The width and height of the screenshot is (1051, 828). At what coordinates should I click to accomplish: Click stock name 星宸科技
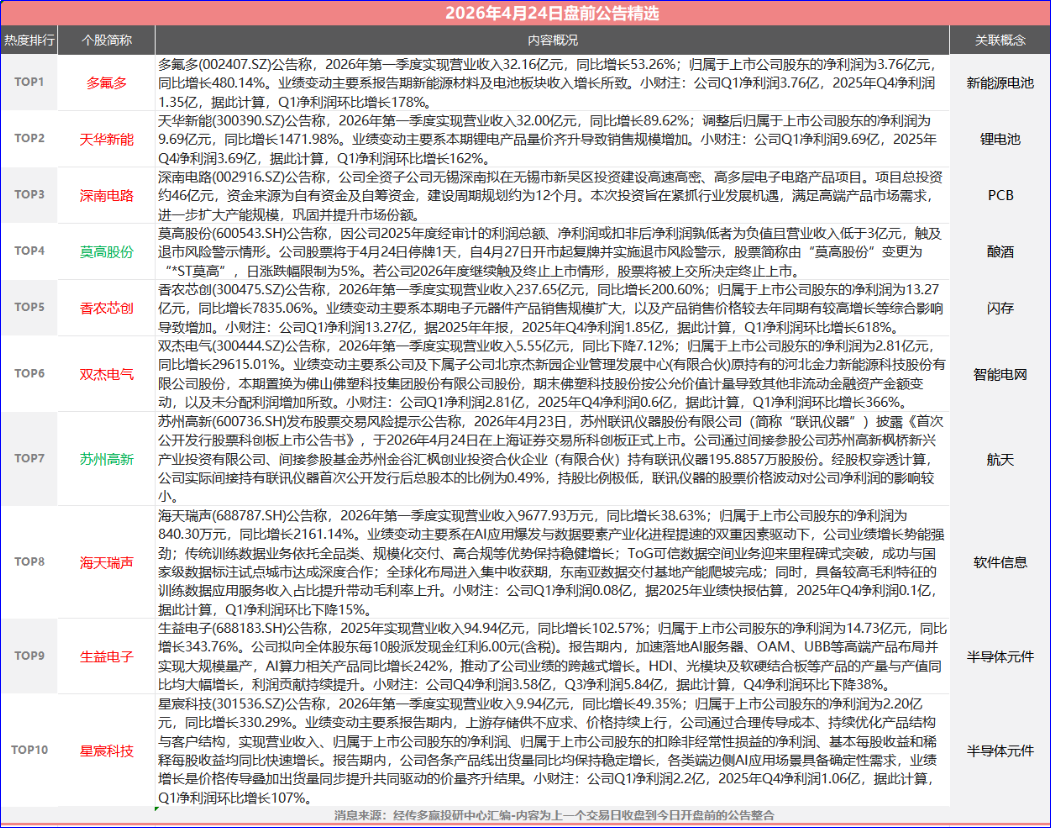(107, 751)
